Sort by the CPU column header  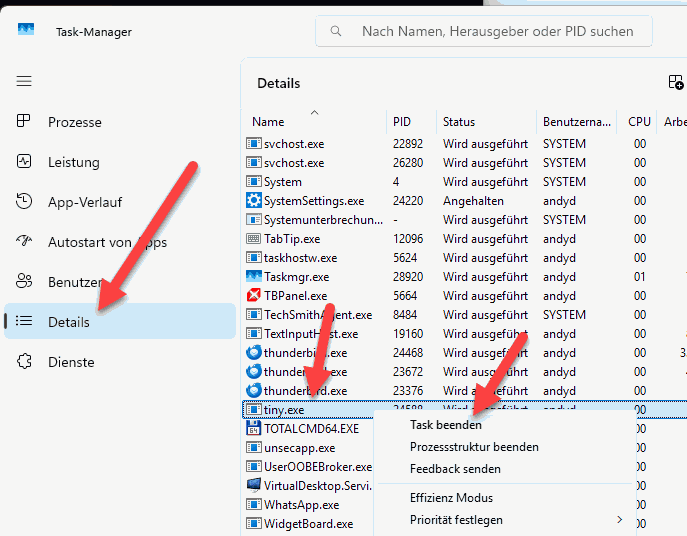[x=639, y=121]
